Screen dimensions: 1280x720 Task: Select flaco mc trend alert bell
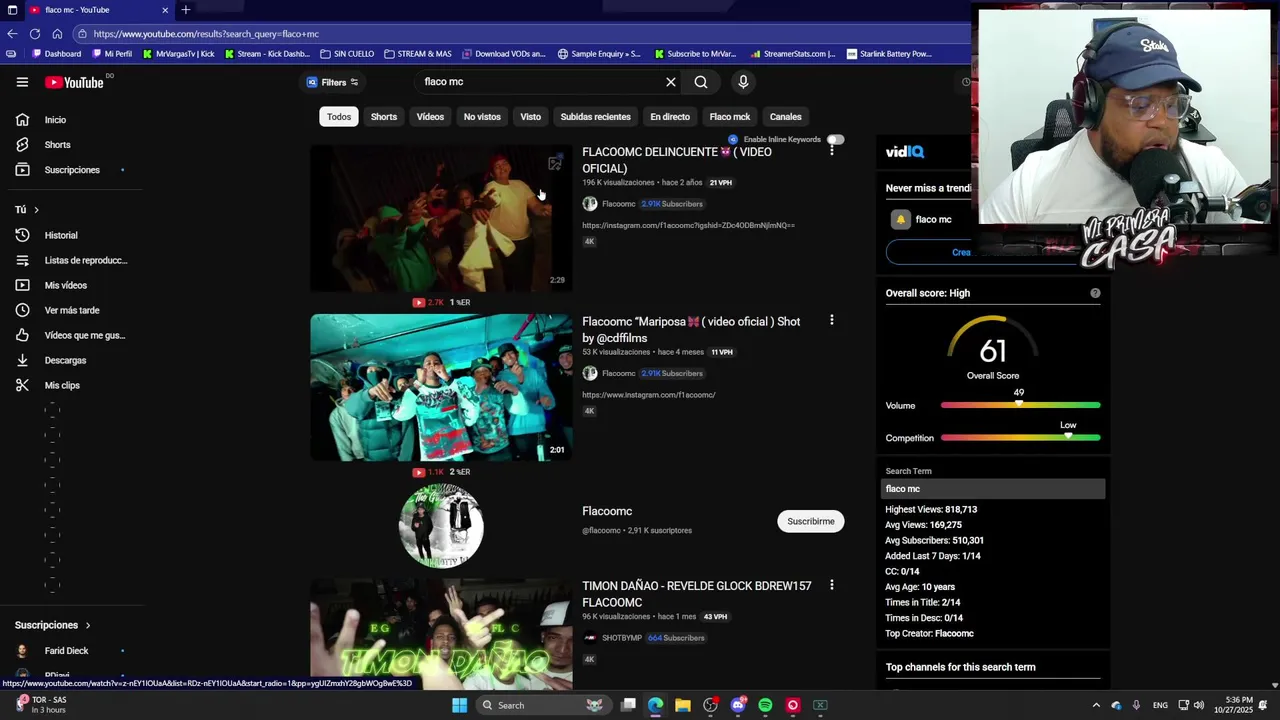click(900, 219)
